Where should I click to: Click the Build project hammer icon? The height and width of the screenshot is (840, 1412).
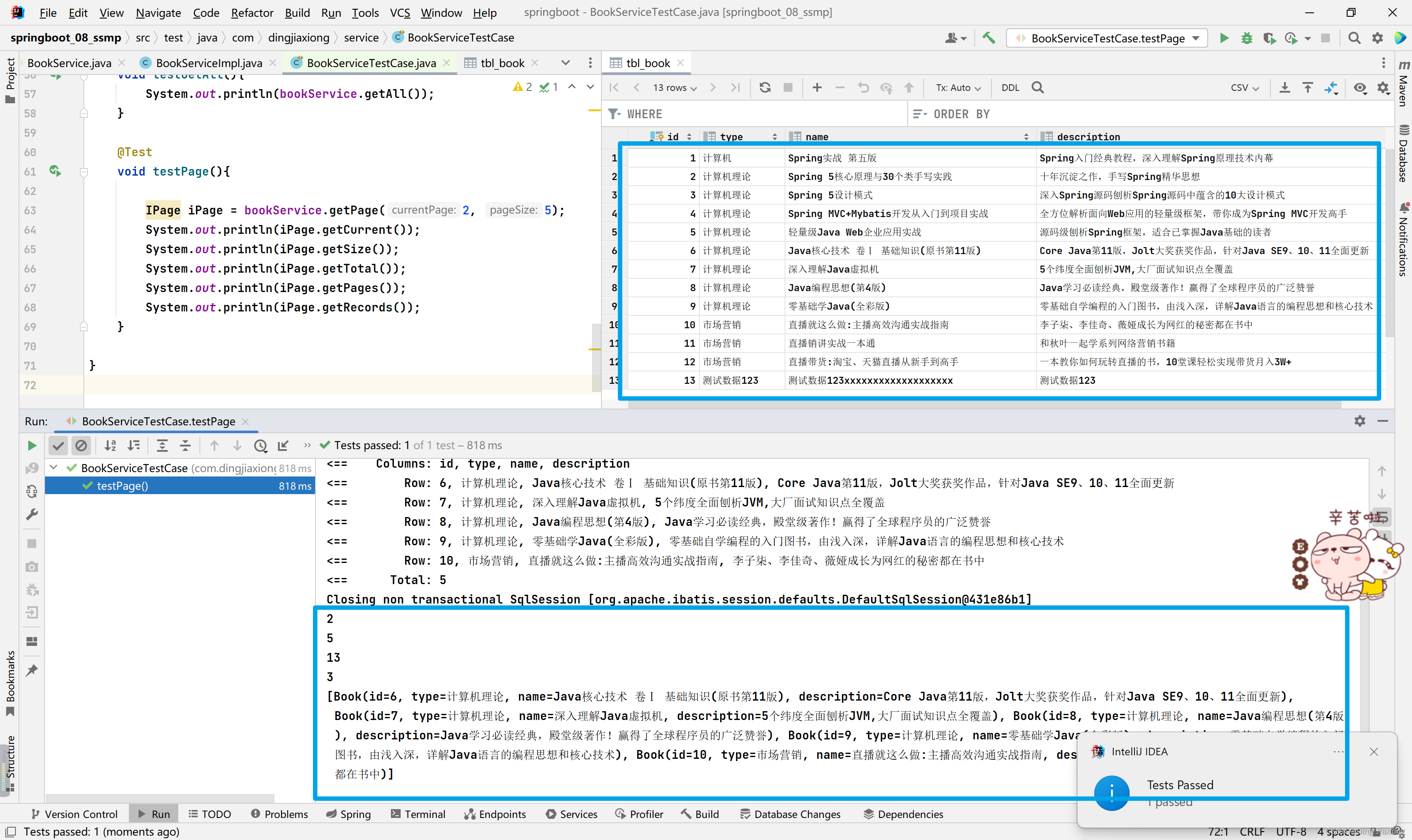coord(988,38)
